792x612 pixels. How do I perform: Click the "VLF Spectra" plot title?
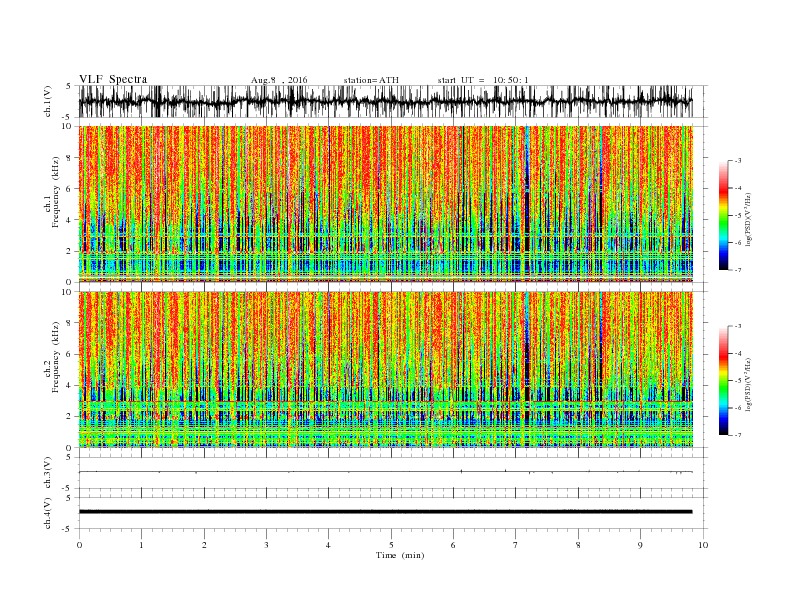click(113, 79)
